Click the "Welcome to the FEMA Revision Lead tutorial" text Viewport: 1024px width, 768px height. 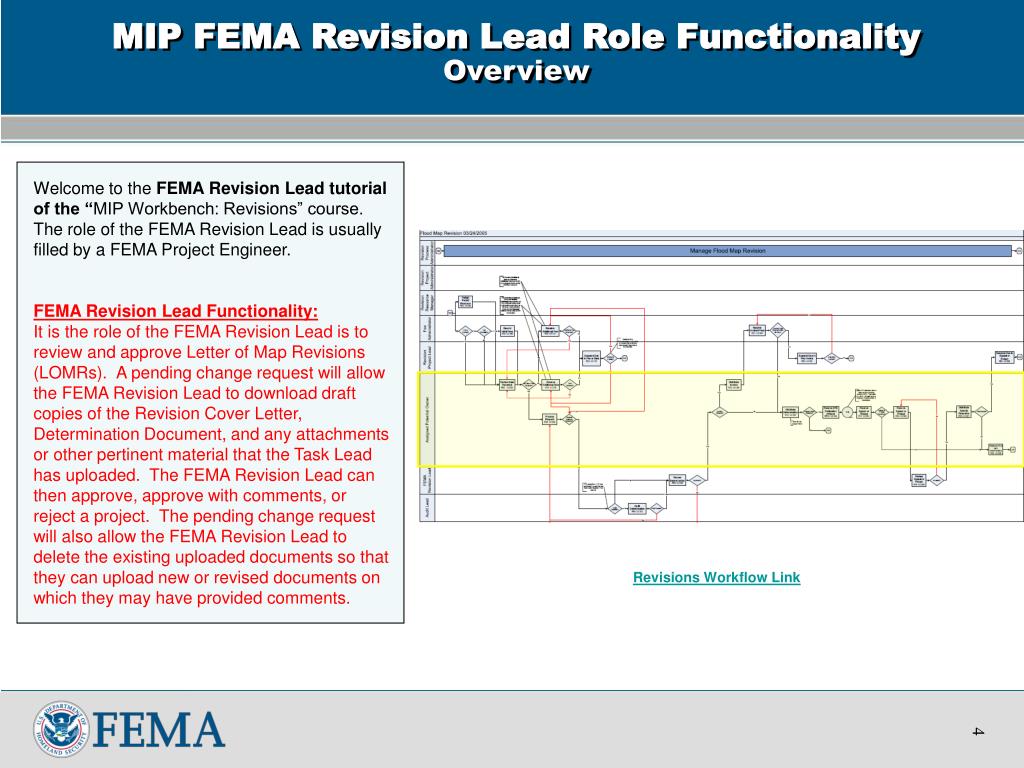(210, 188)
